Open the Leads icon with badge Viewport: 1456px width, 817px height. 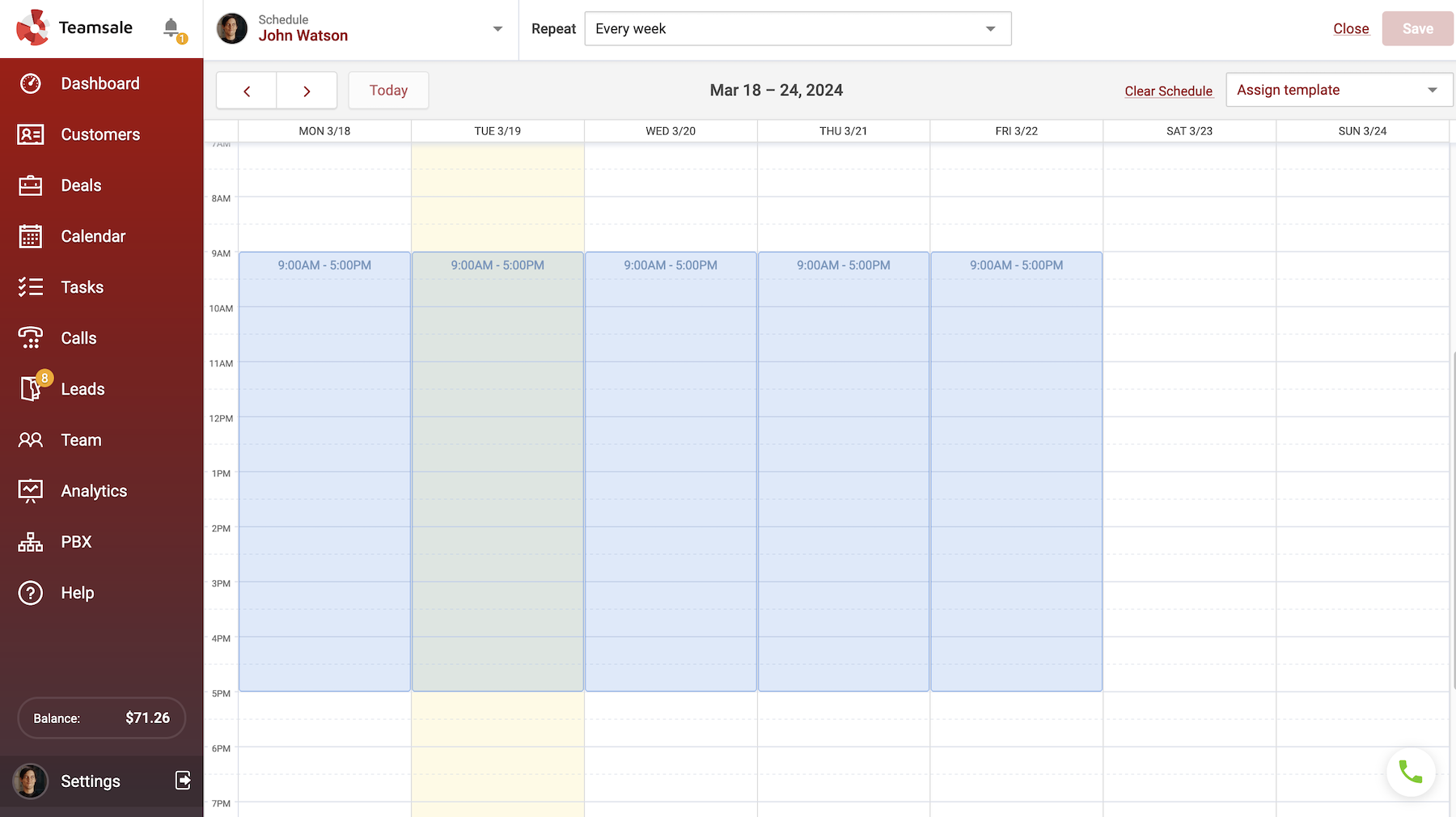point(31,388)
